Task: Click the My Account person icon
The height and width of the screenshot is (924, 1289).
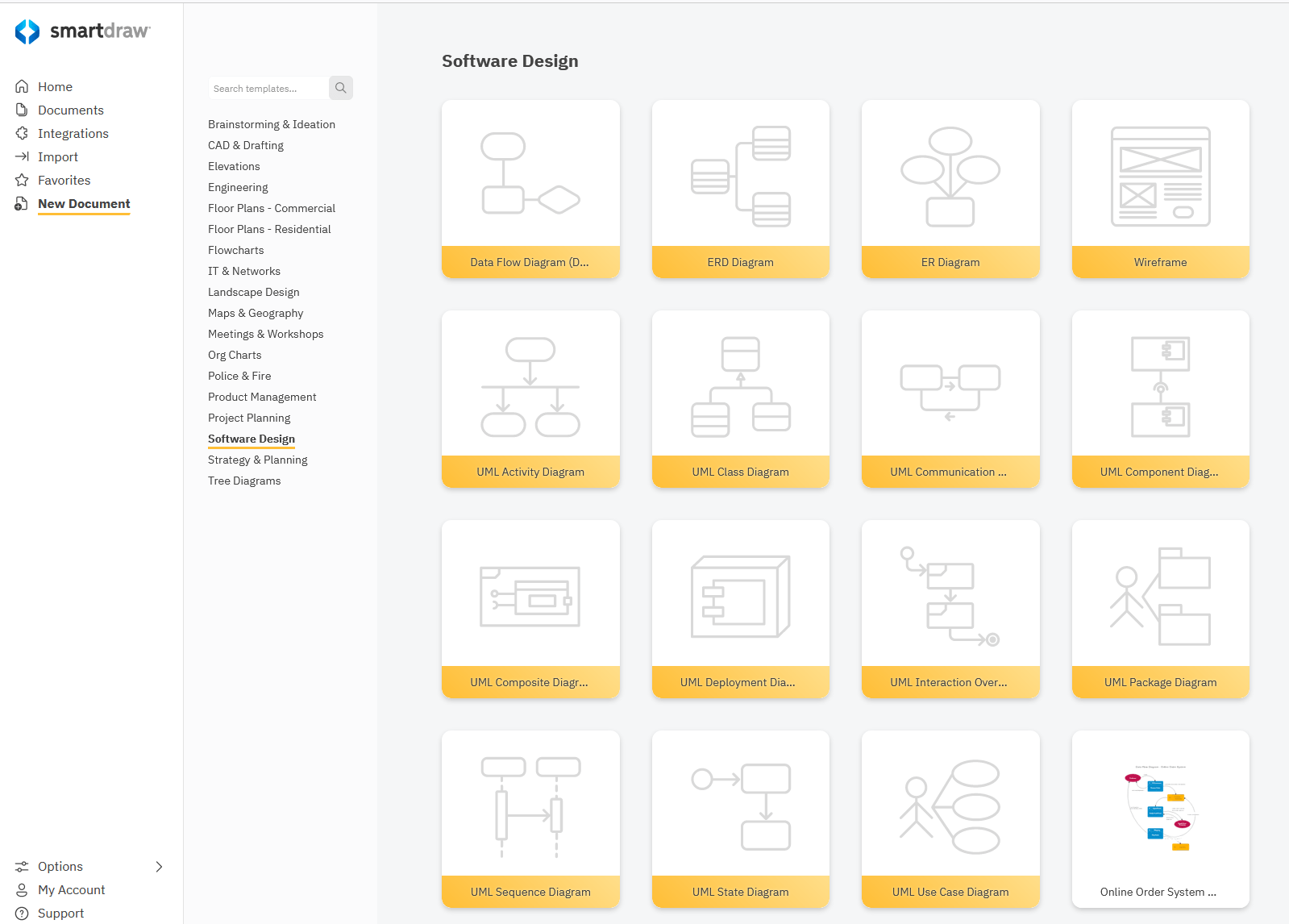Action: [x=22, y=890]
